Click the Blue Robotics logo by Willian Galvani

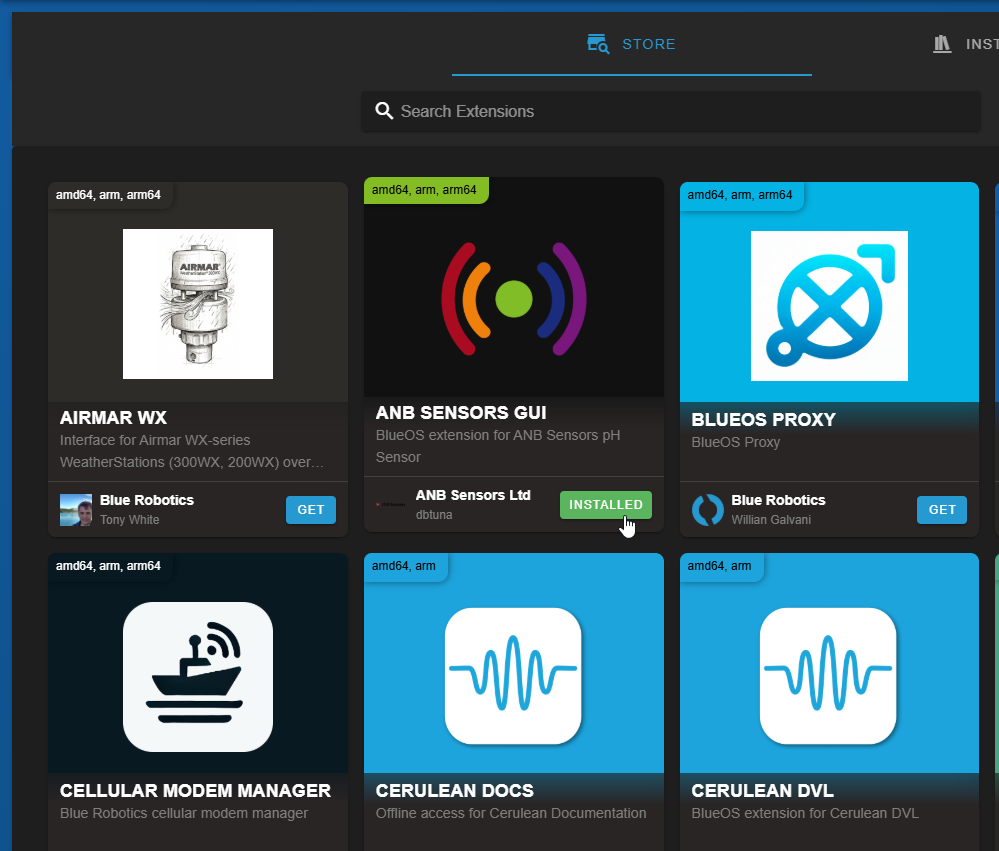(708, 510)
